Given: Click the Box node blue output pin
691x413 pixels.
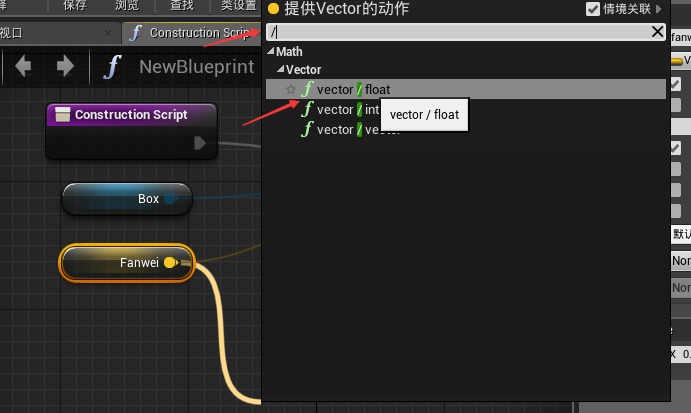Looking at the screenshot, I should point(170,199).
